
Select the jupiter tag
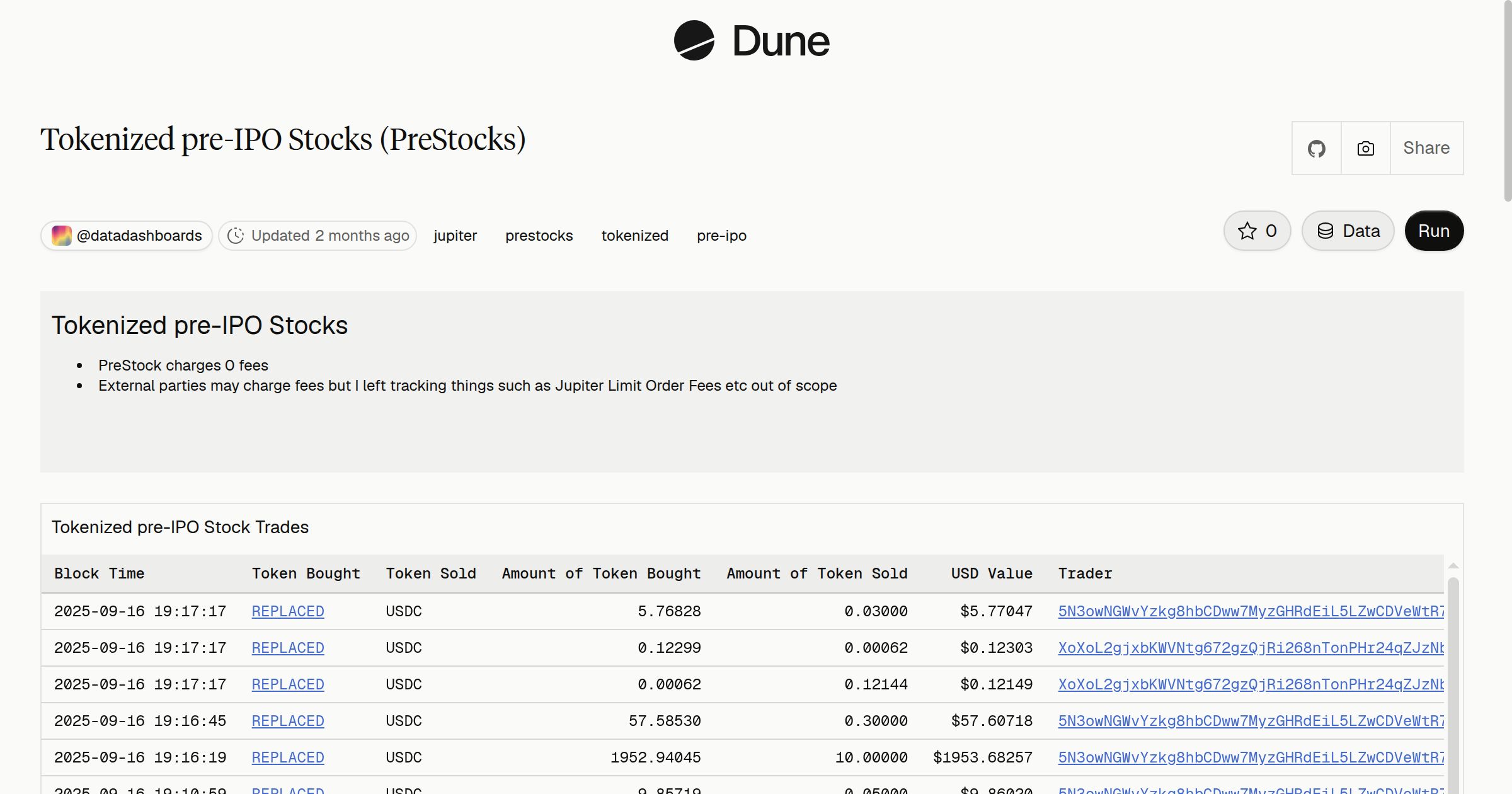(x=455, y=236)
